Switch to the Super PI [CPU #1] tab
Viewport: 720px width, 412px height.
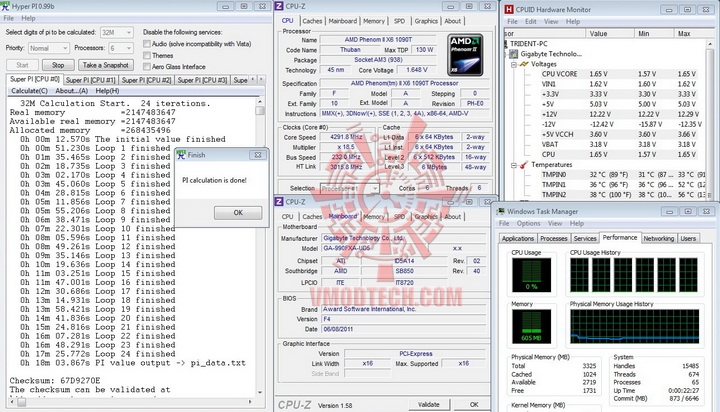coord(91,80)
